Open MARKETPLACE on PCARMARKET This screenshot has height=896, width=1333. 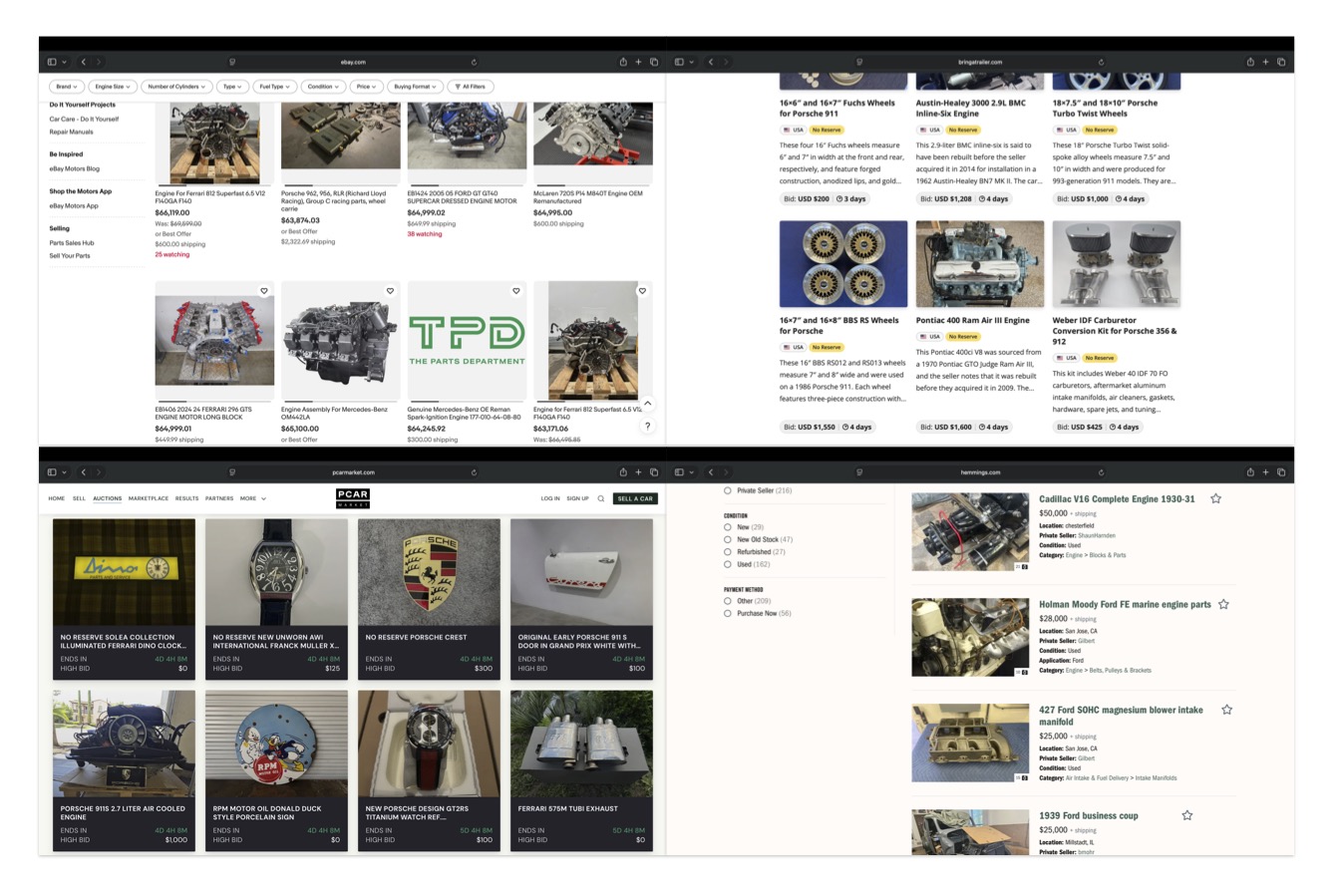[149, 498]
